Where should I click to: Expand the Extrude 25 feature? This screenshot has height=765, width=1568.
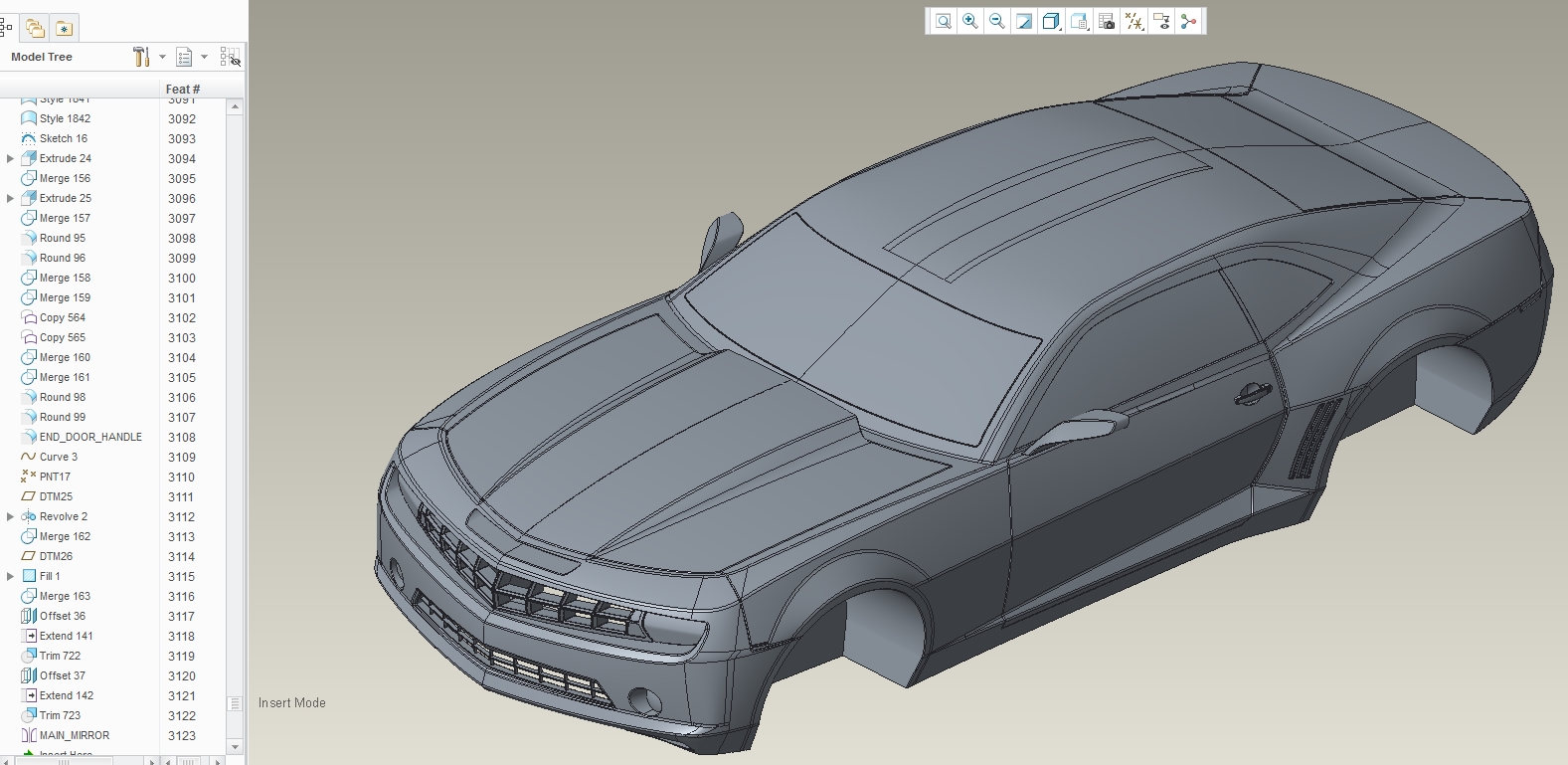pos(10,198)
